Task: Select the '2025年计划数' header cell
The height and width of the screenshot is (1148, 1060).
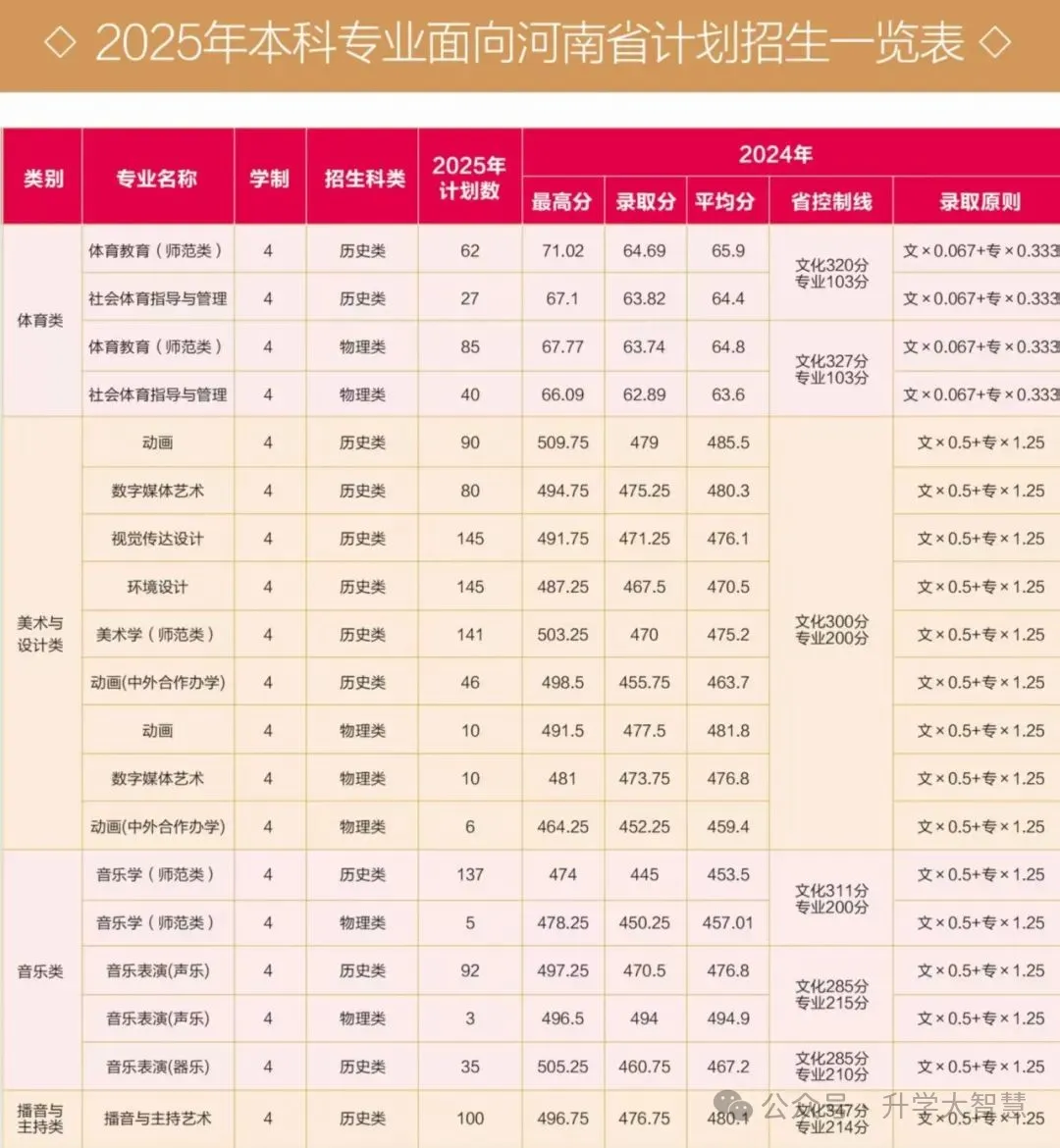Action: 469,178
